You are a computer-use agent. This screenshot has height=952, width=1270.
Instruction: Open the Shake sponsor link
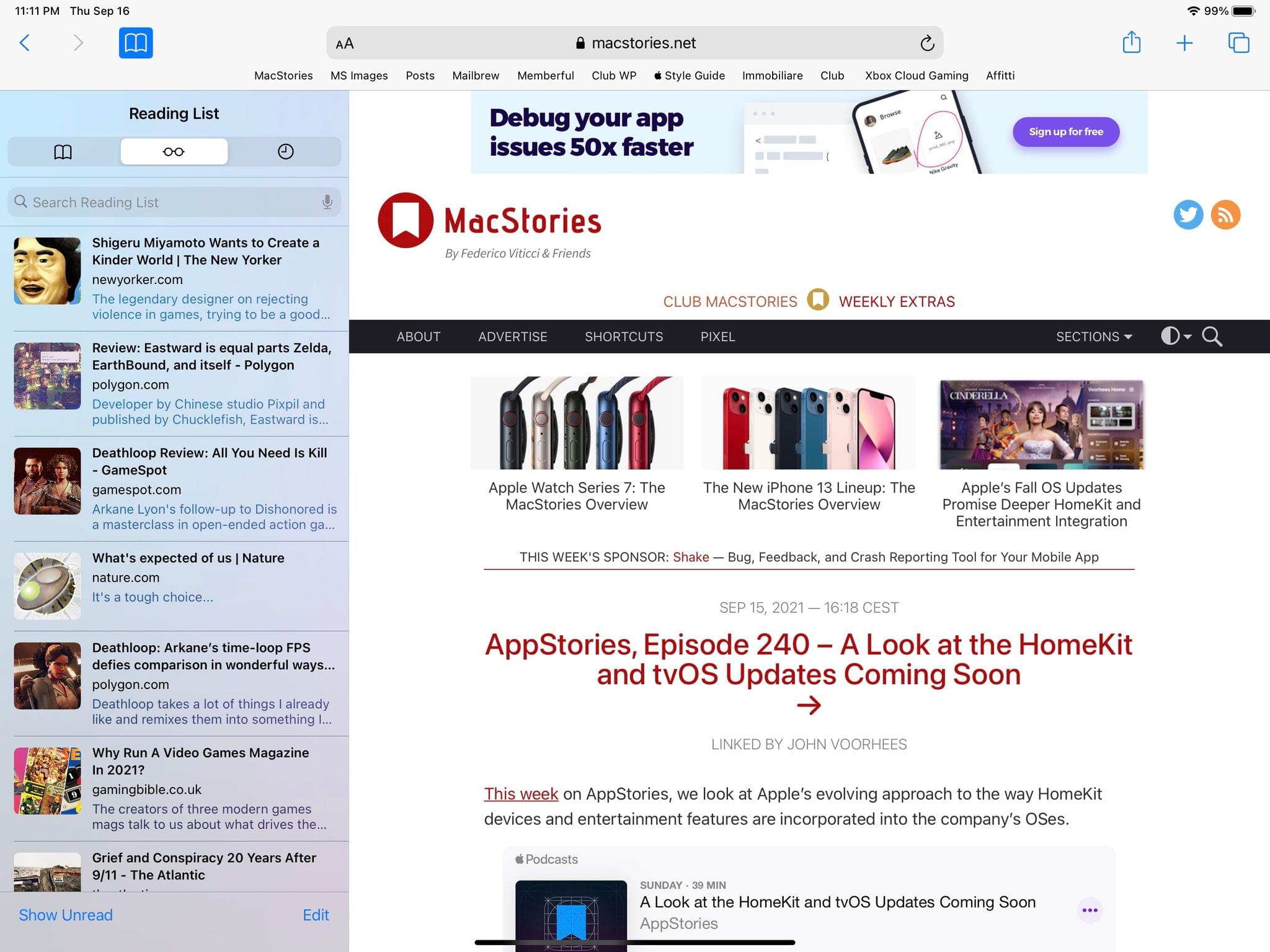coord(691,557)
